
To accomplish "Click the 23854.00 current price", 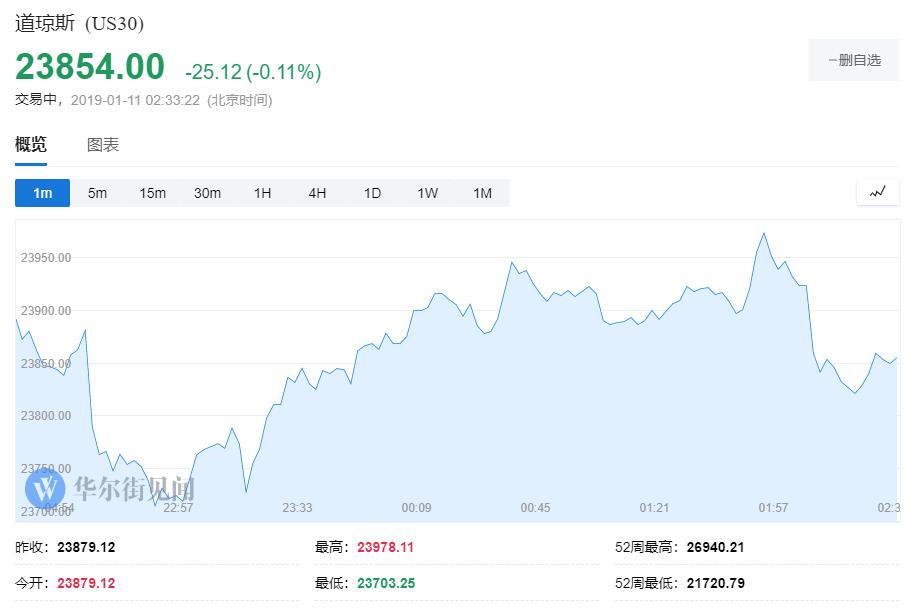I will (90, 67).
